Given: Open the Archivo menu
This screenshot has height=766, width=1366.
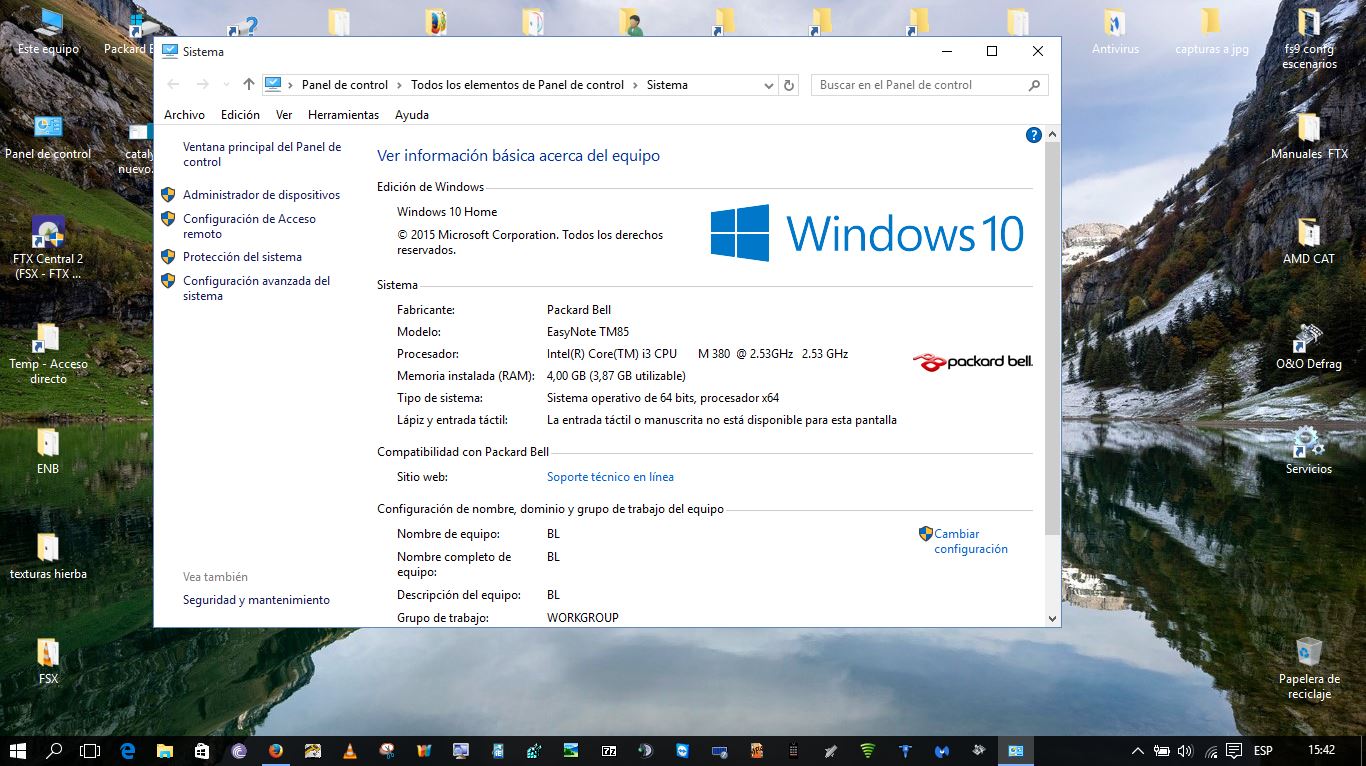Looking at the screenshot, I should [x=184, y=115].
